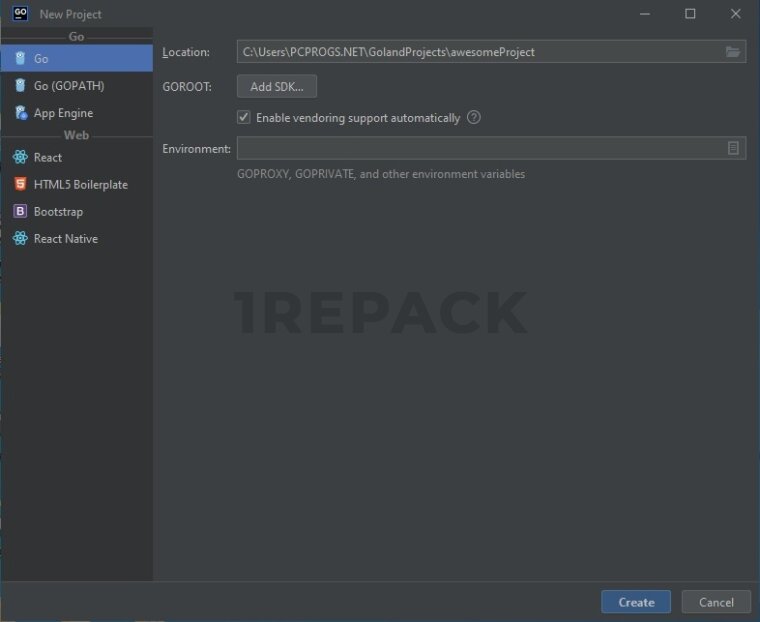760x622 pixels.
Task: Focus the Location path text field
Action: point(478,52)
